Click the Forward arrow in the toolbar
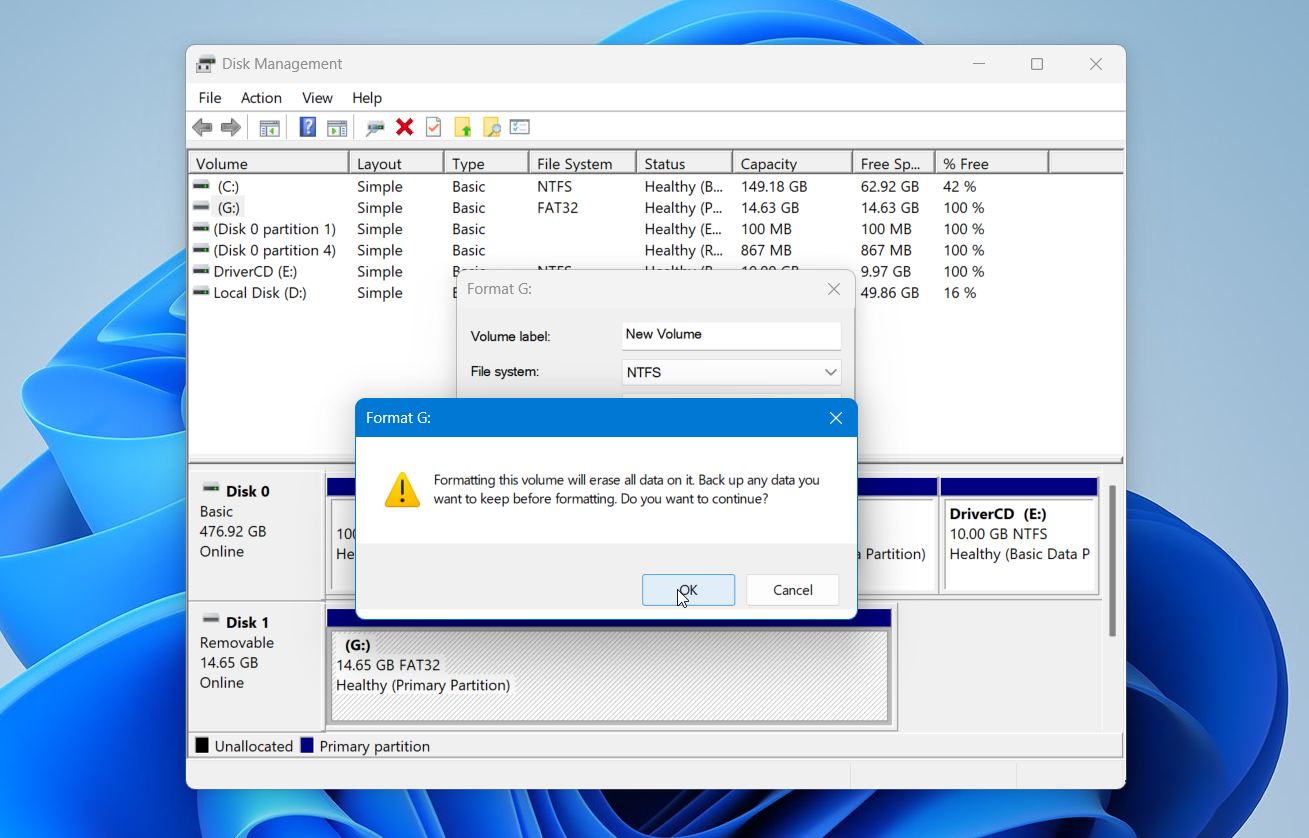This screenshot has height=838, width=1309. pyautogui.click(x=231, y=127)
